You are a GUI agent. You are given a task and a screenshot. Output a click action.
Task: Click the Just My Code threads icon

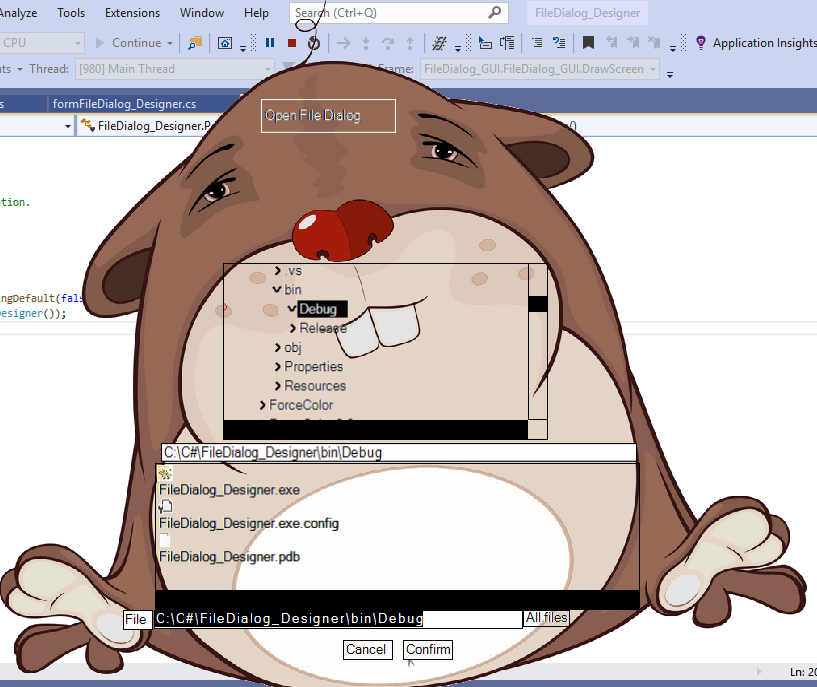point(439,43)
